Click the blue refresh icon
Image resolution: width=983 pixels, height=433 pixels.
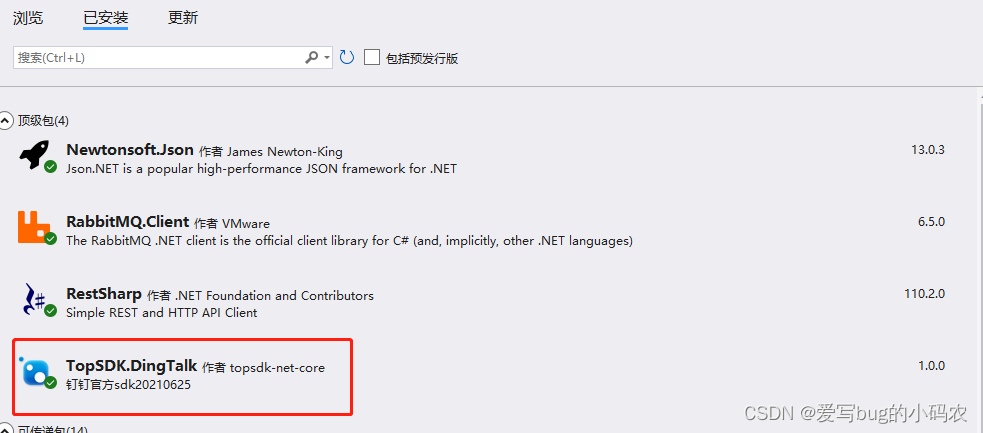point(347,58)
